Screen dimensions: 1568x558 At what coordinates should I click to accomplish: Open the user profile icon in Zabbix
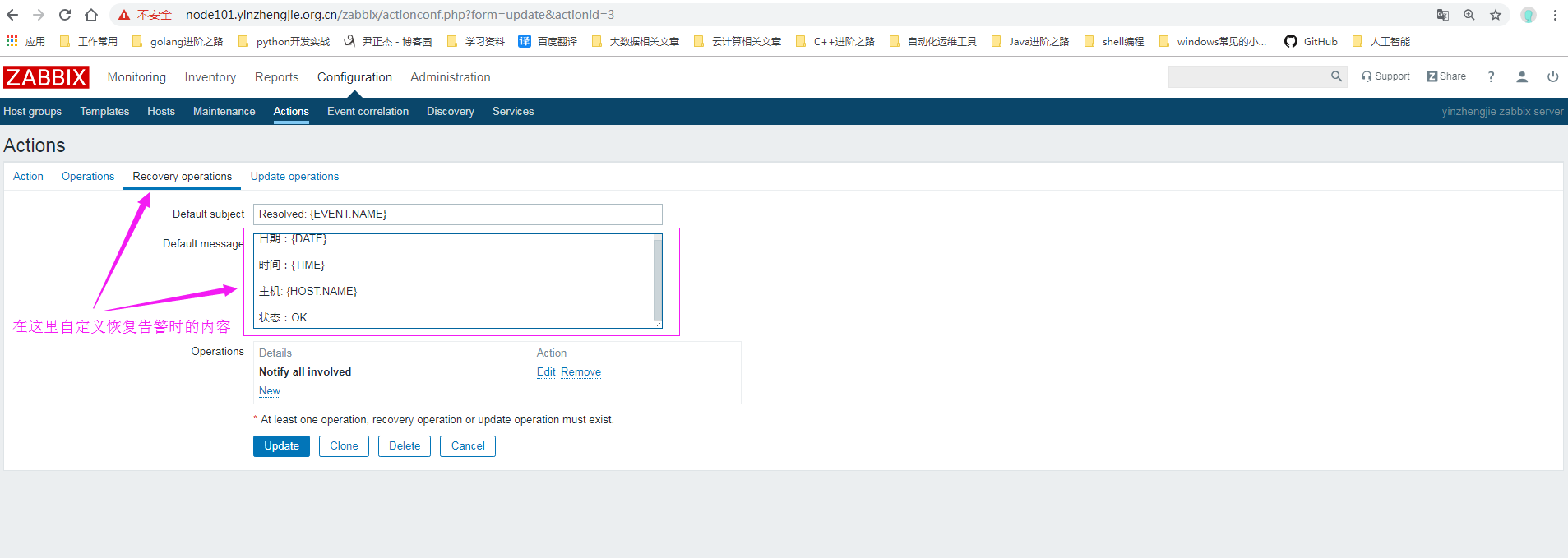click(1522, 76)
